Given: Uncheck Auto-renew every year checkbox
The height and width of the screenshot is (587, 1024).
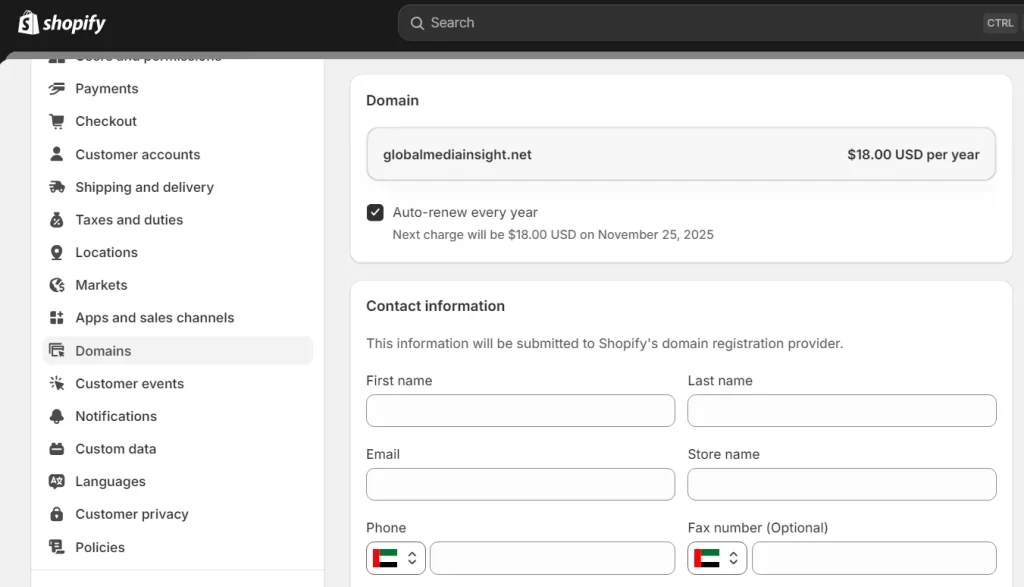Looking at the screenshot, I should click(375, 212).
